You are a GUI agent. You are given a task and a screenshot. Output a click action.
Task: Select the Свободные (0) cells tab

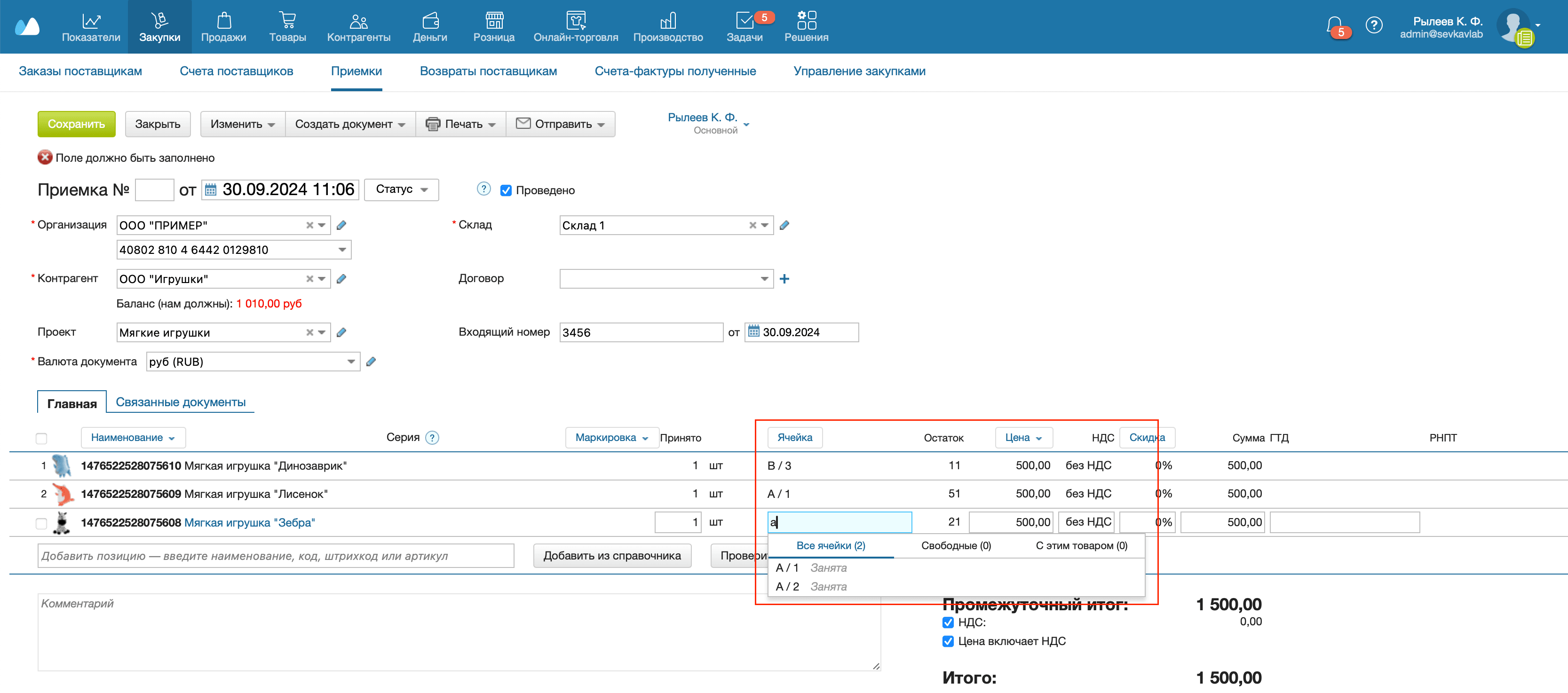(x=956, y=546)
